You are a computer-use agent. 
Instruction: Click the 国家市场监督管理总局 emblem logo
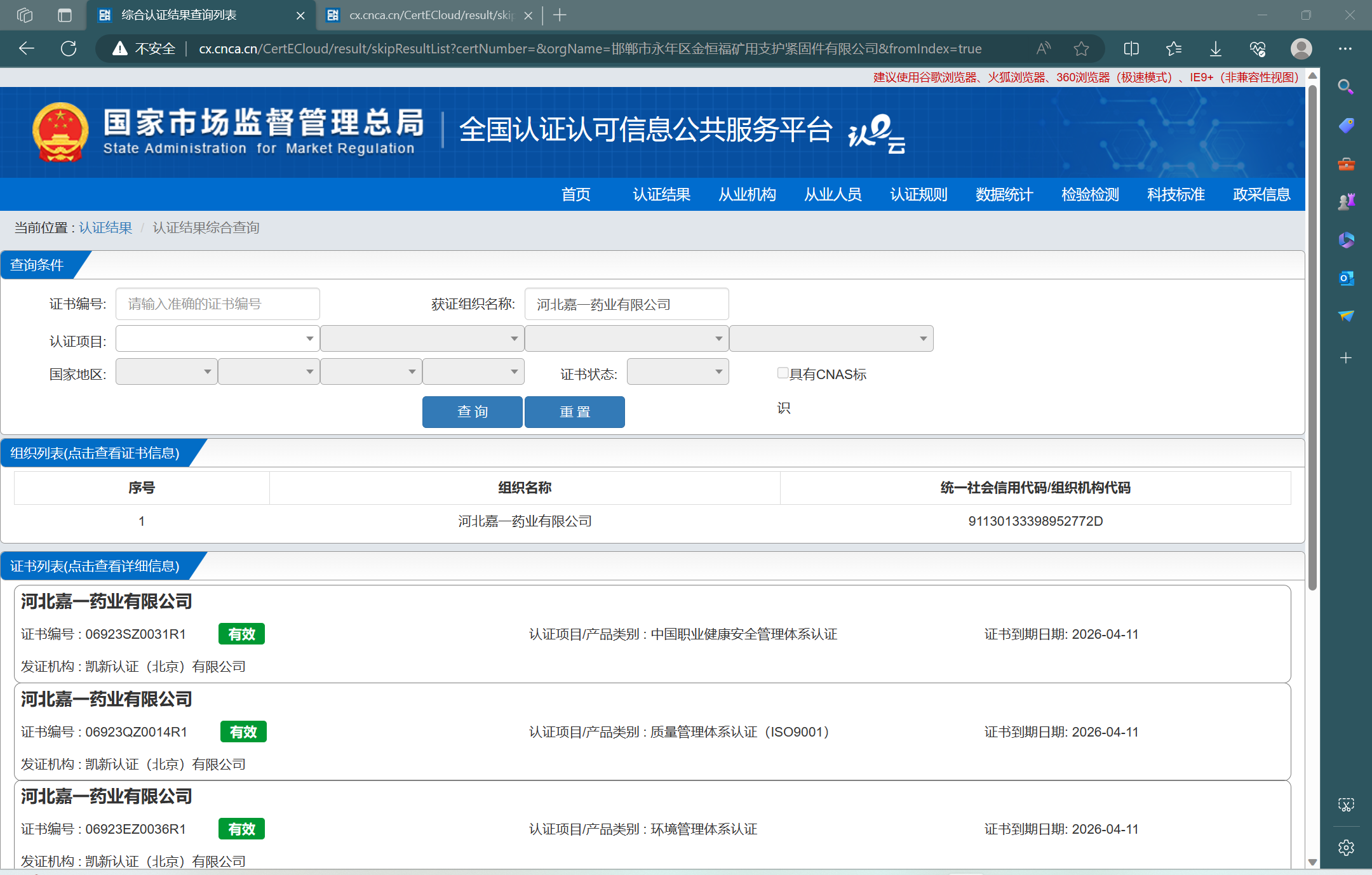pos(60,132)
